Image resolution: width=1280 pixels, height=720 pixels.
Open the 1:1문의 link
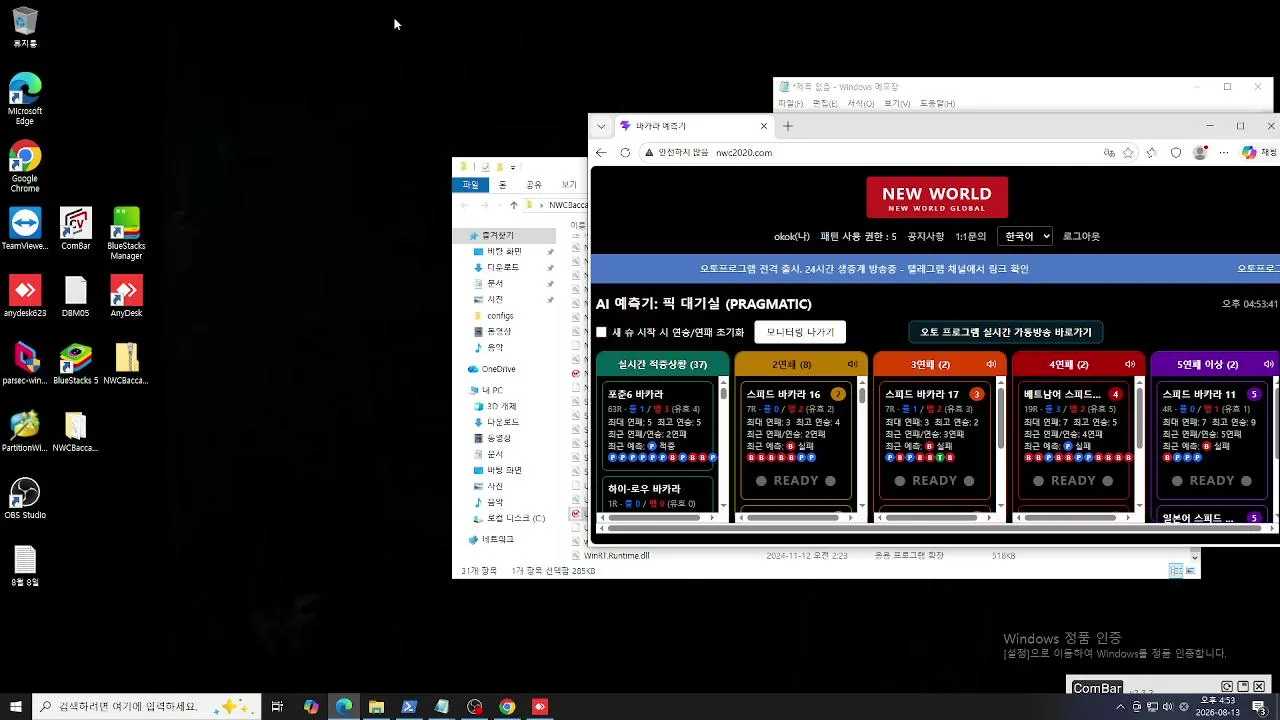tap(970, 237)
